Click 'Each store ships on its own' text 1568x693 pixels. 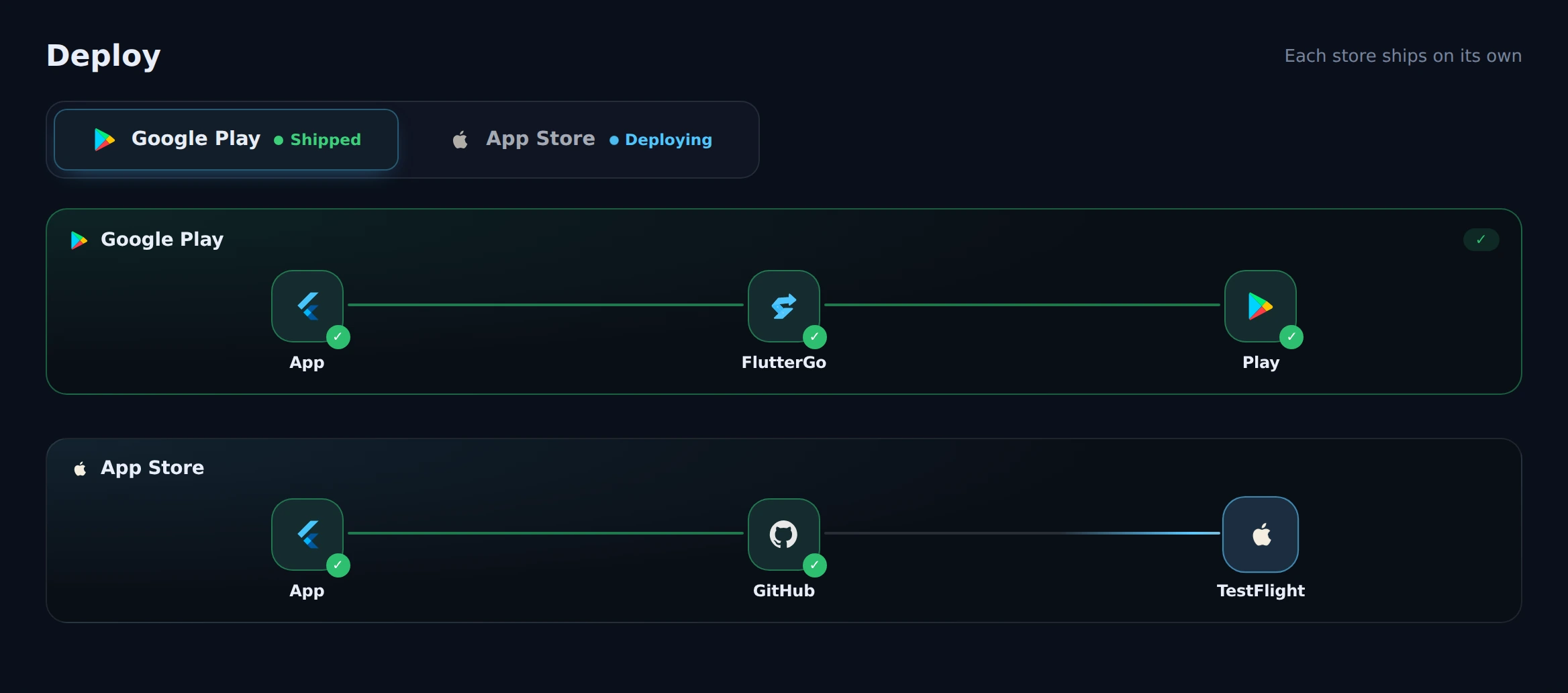pos(1403,56)
